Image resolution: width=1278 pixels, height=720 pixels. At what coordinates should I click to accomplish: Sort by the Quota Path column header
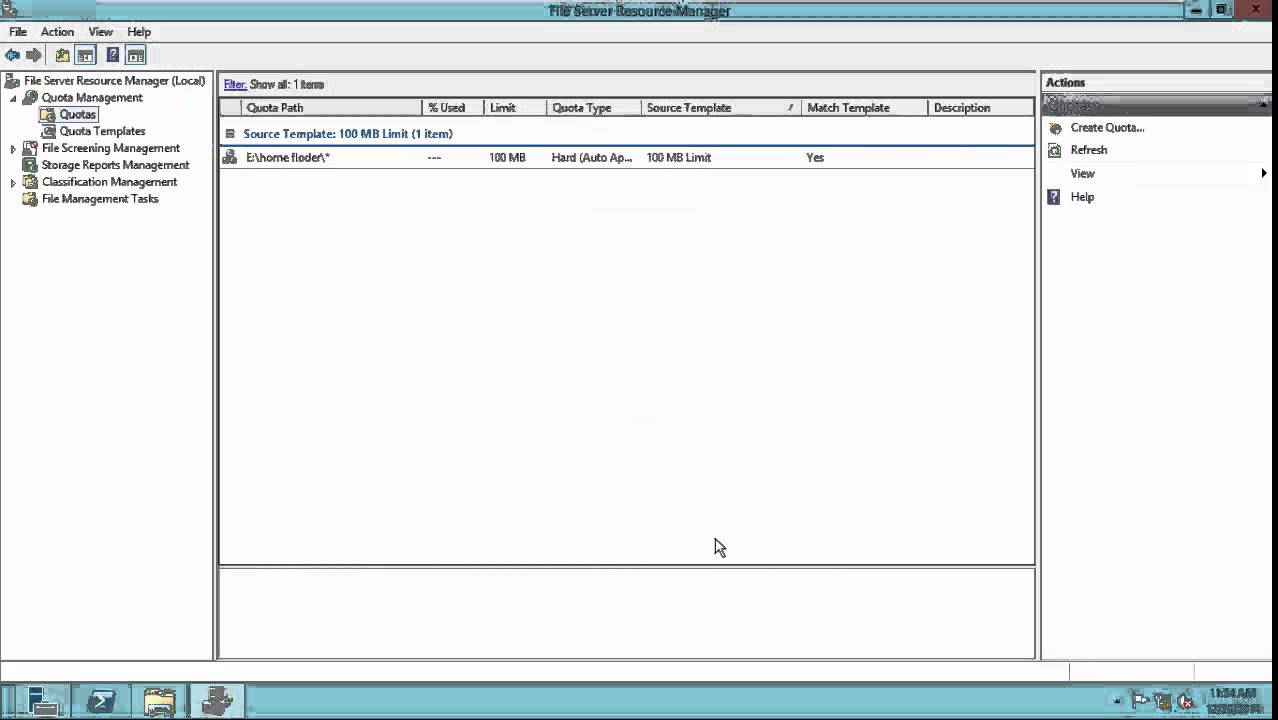pos(332,108)
